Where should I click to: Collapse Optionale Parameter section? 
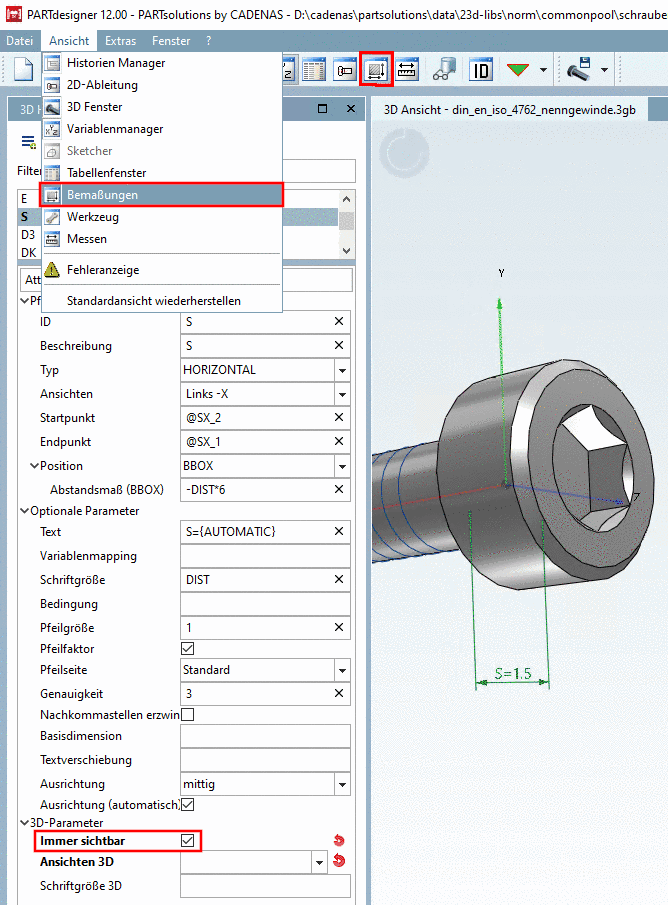pyautogui.click(x=24, y=510)
